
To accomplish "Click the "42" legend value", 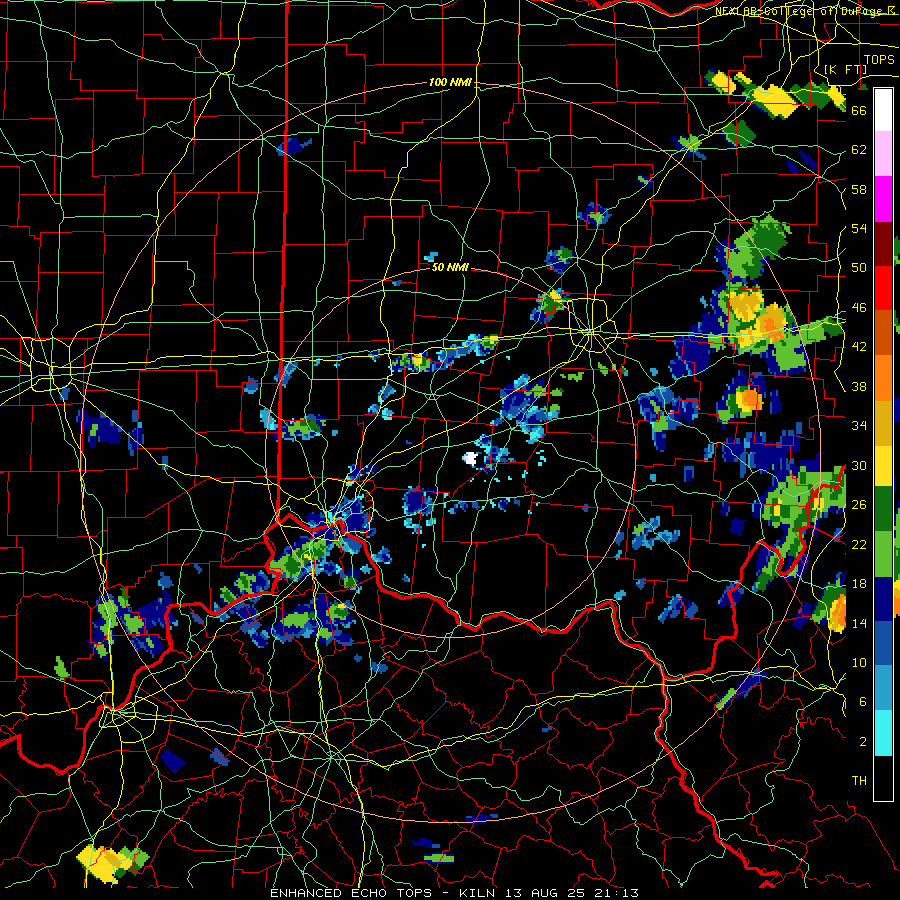I will 859,347.
